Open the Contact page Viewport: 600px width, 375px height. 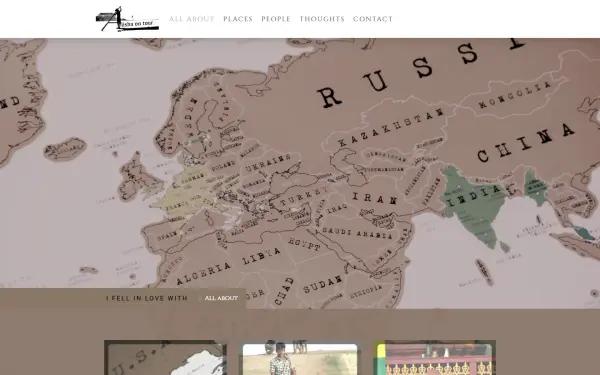(x=373, y=19)
